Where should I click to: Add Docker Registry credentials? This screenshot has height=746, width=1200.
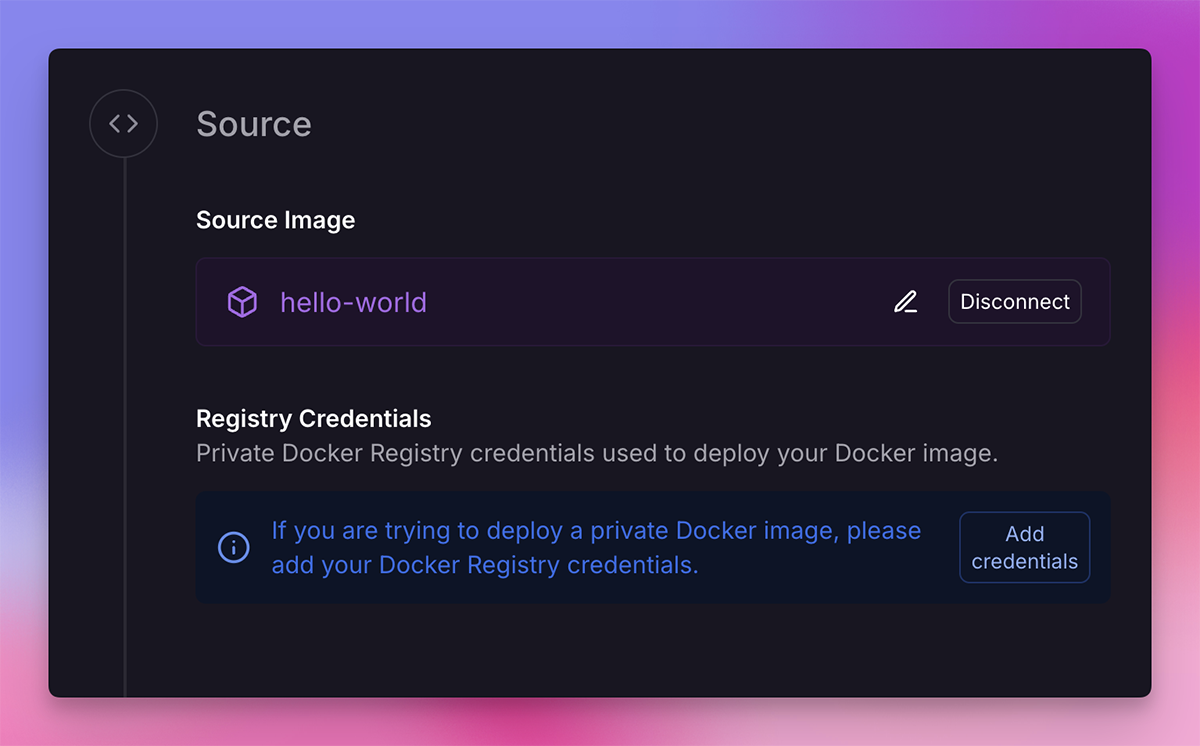click(1025, 547)
